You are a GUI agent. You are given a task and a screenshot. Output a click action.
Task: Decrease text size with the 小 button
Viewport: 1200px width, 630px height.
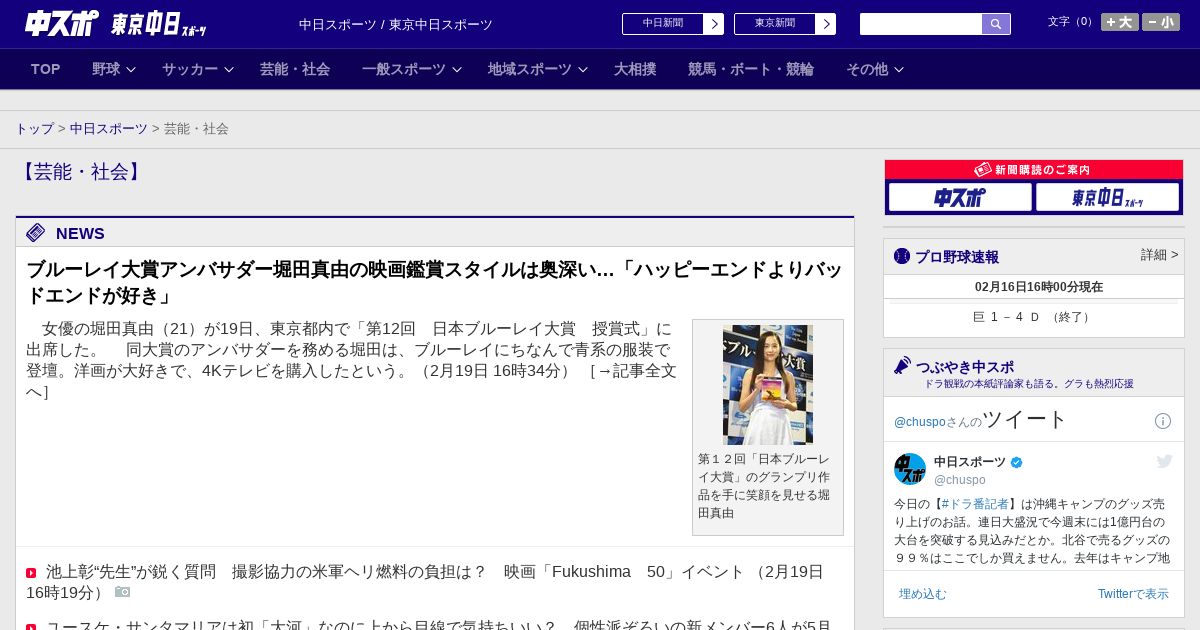[x=1161, y=22]
